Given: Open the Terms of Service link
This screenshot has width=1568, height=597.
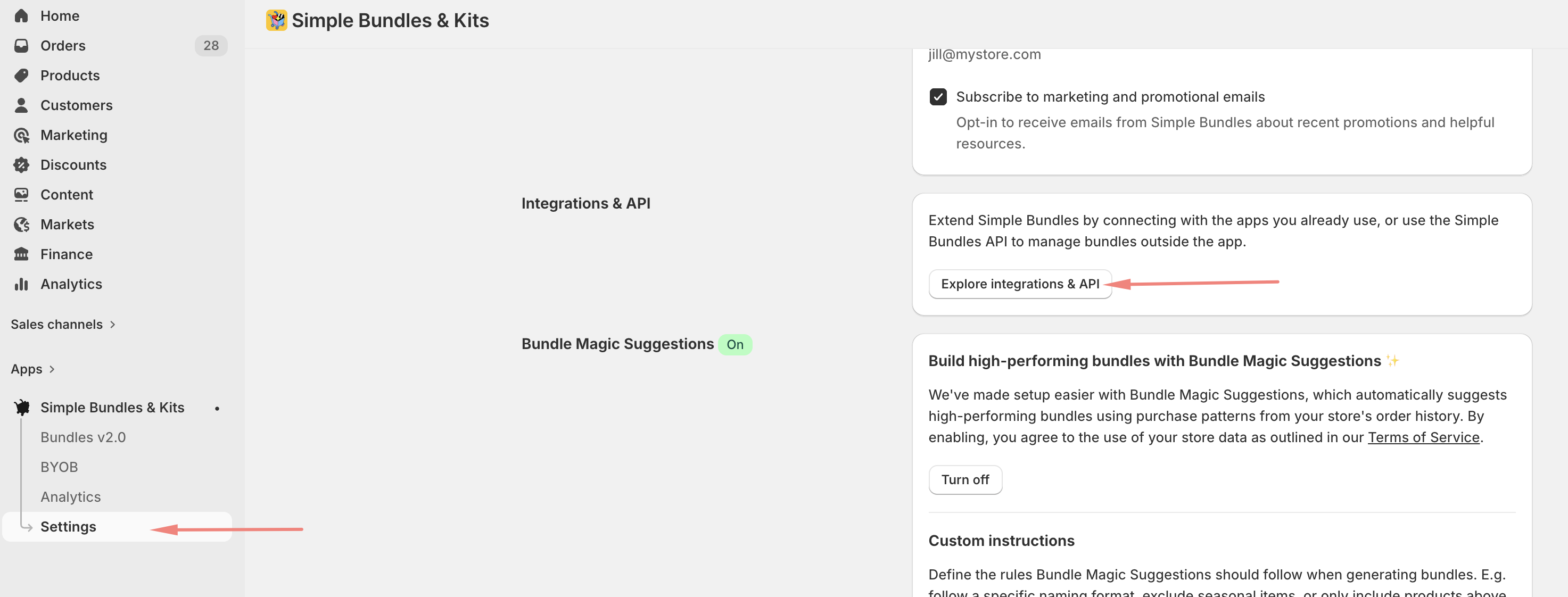Looking at the screenshot, I should 1423,437.
